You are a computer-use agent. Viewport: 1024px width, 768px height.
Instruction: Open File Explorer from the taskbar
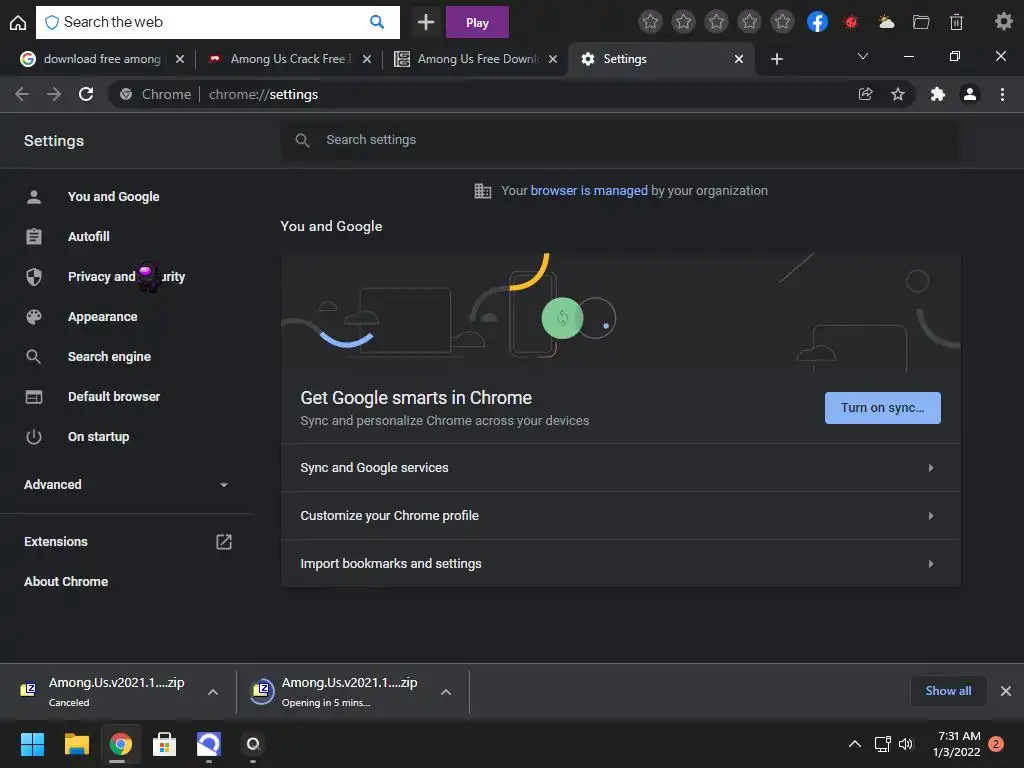point(76,744)
